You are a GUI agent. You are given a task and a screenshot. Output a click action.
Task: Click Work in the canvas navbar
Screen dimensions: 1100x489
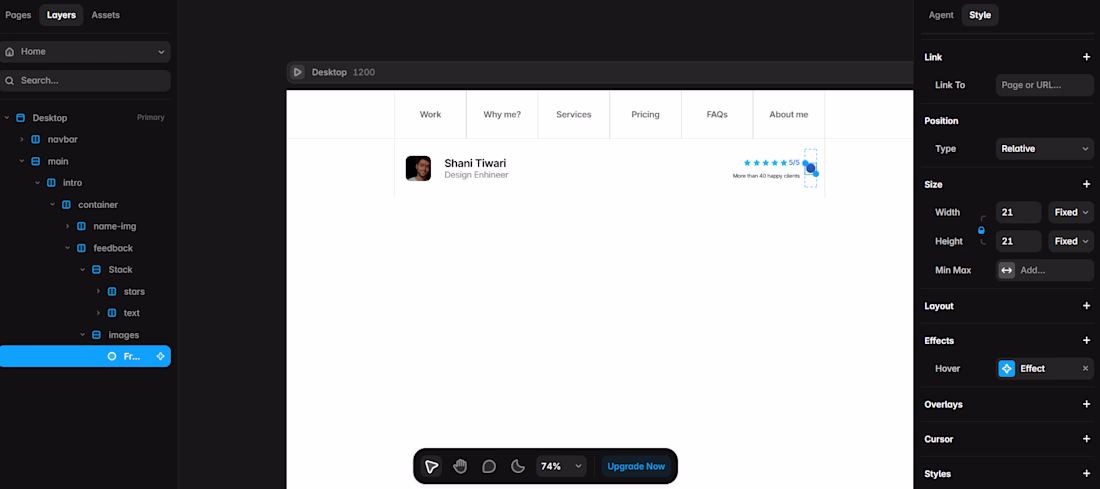430,114
